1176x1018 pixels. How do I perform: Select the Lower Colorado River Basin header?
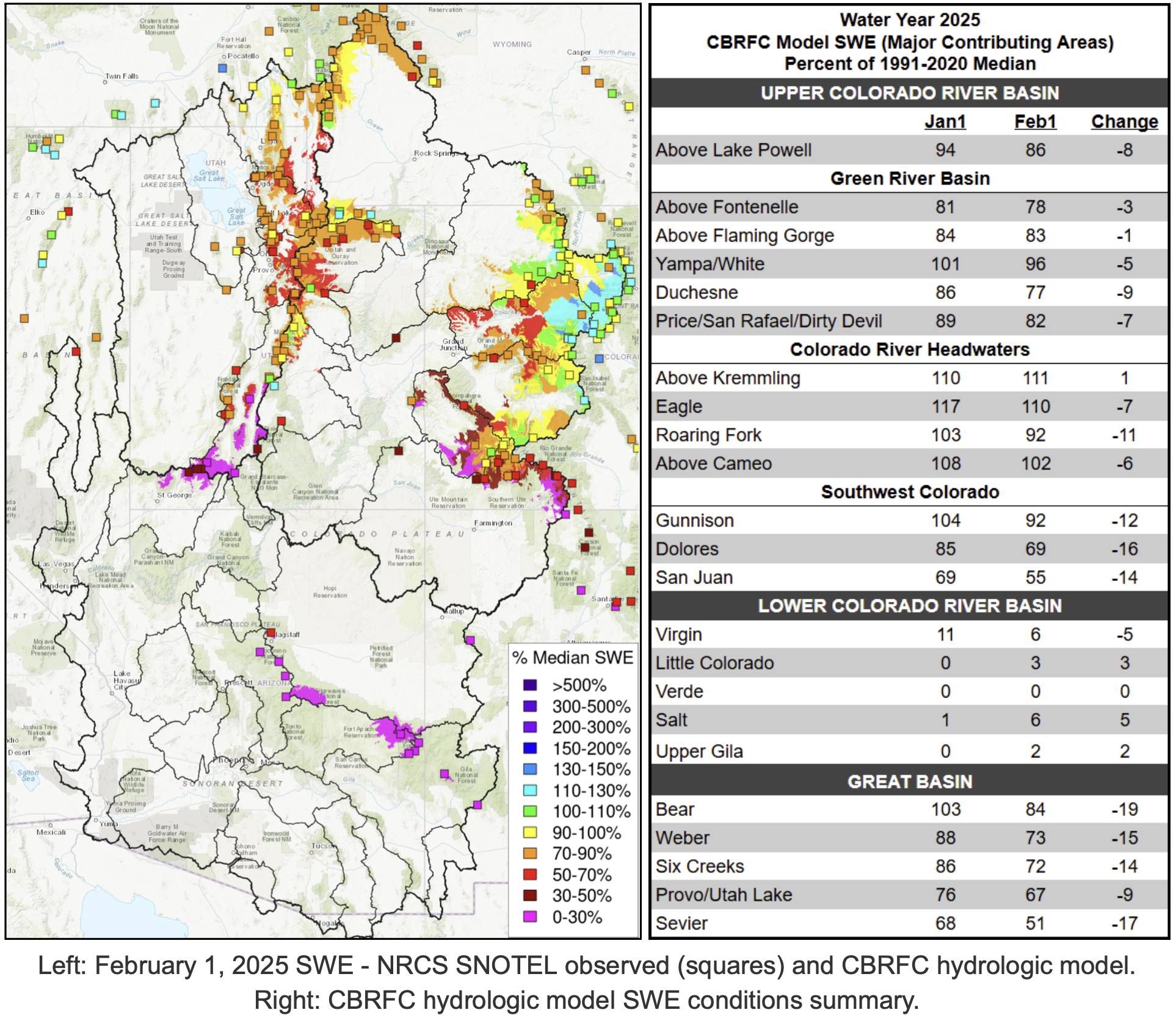(909, 605)
